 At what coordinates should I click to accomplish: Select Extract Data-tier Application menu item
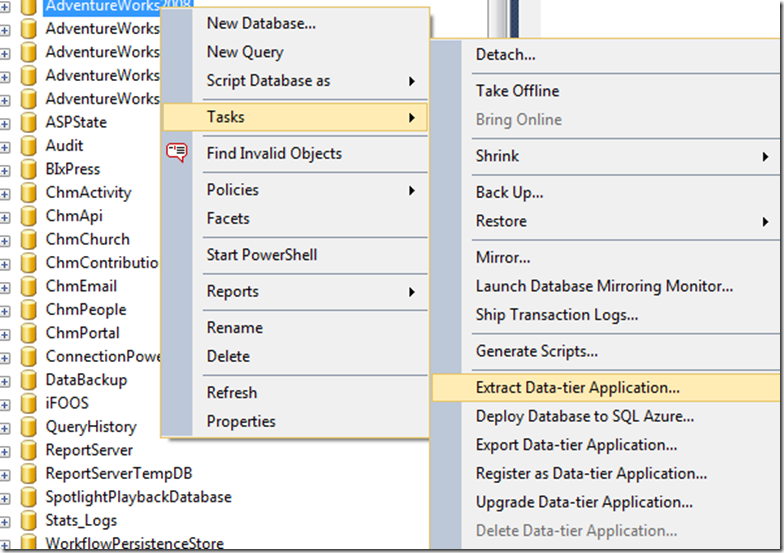[x=577, y=388]
